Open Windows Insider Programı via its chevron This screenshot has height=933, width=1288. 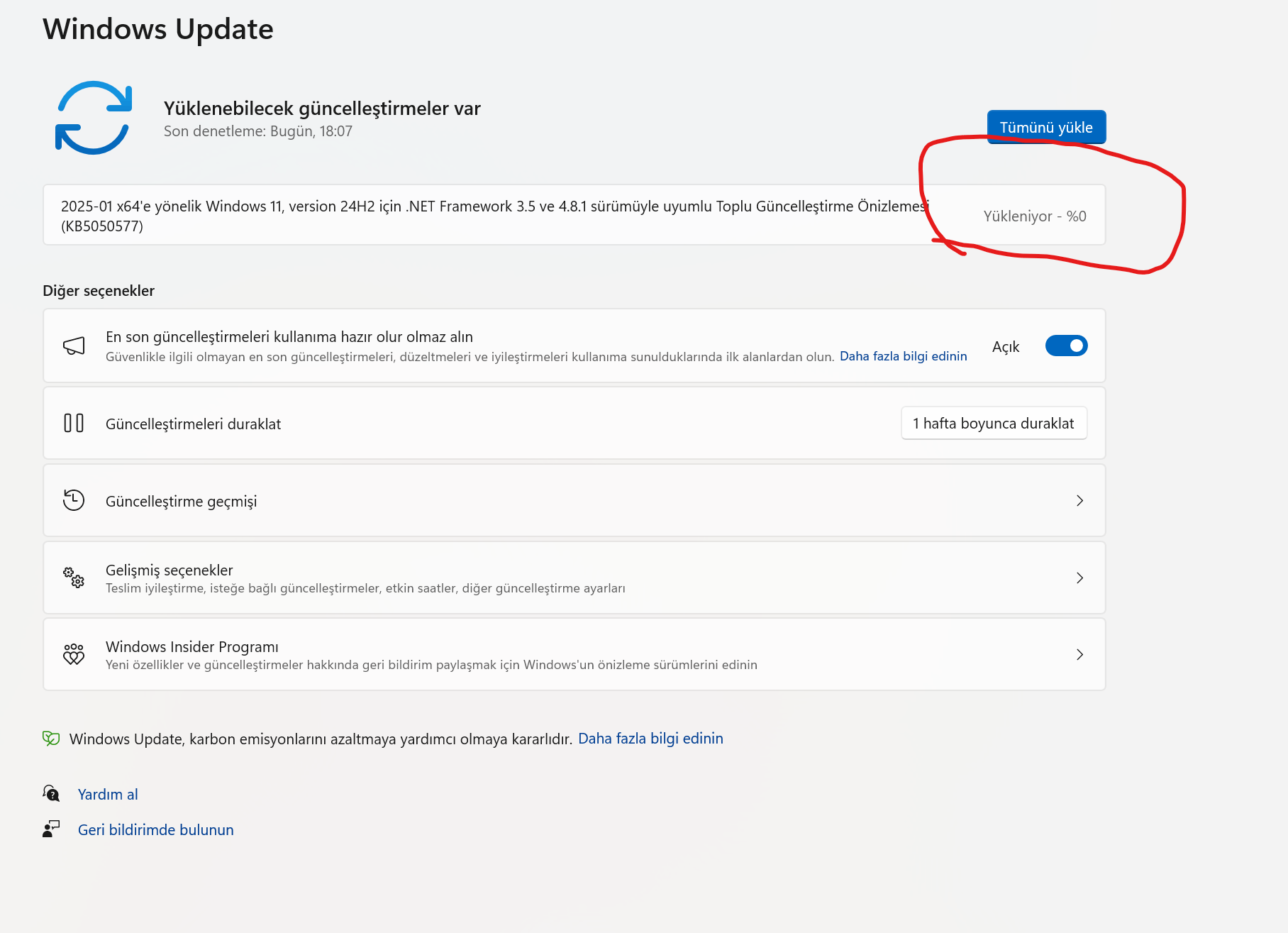[x=1079, y=655]
